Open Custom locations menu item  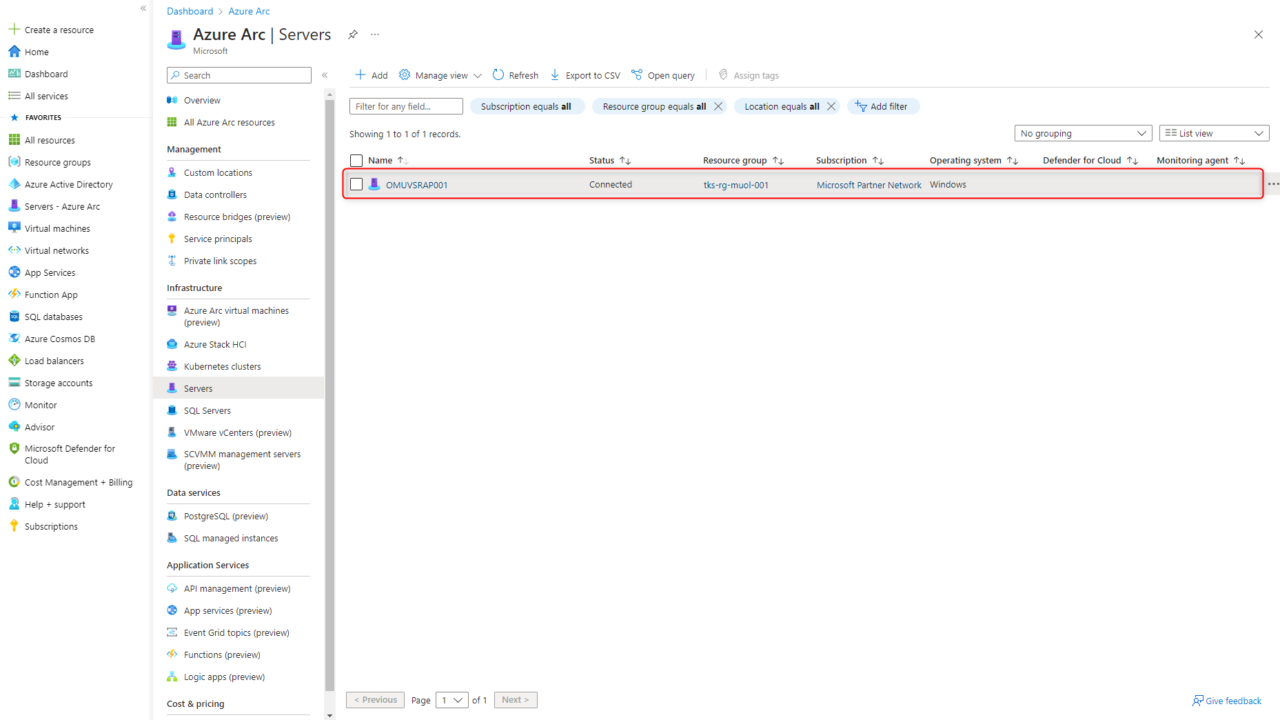(x=218, y=173)
